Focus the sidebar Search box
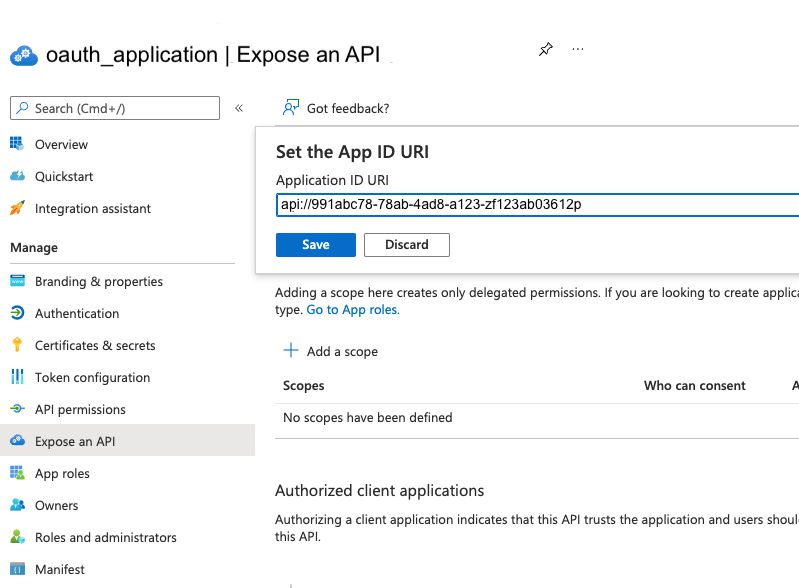 pos(114,108)
